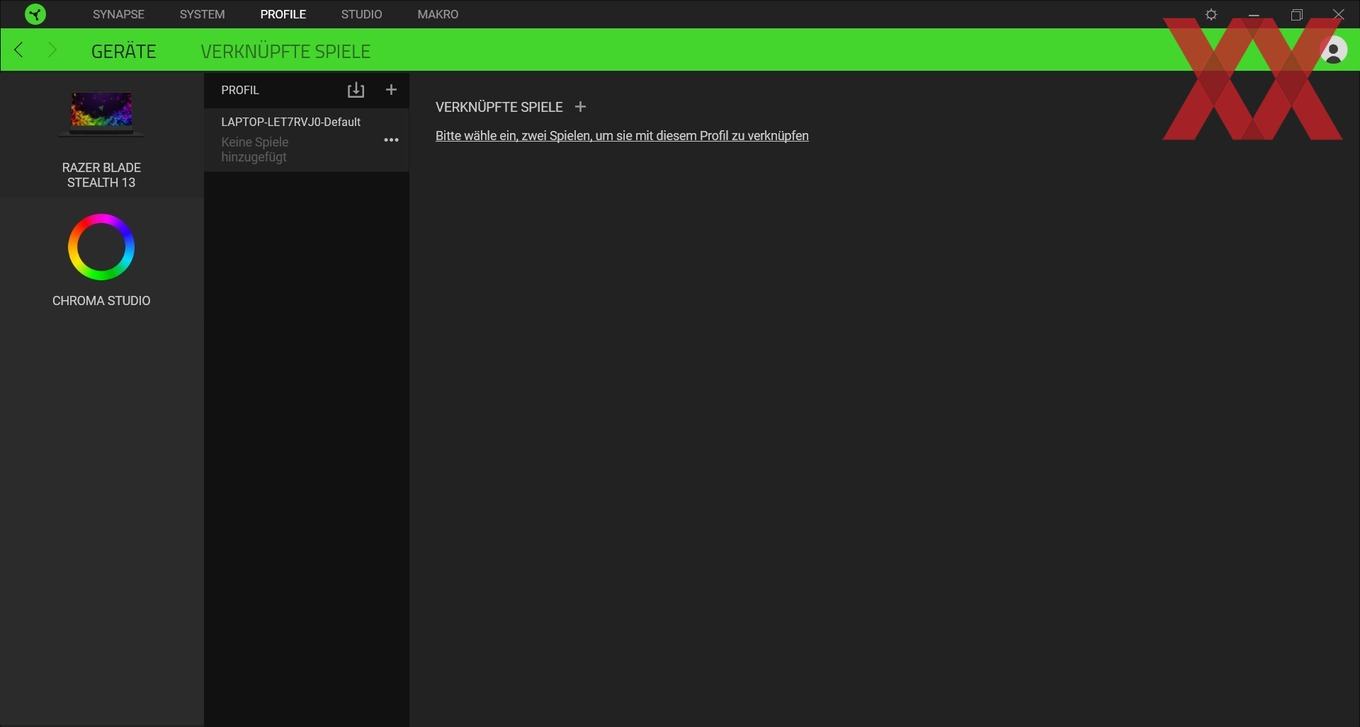Add a linked game with plus icon
Image resolution: width=1360 pixels, height=727 pixels.
tap(580, 107)
